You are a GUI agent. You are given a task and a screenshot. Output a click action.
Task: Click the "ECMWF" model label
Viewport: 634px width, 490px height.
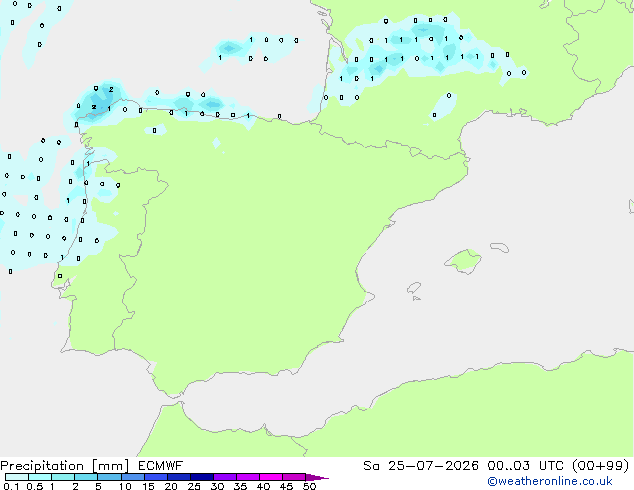click(x=161, y=466)
